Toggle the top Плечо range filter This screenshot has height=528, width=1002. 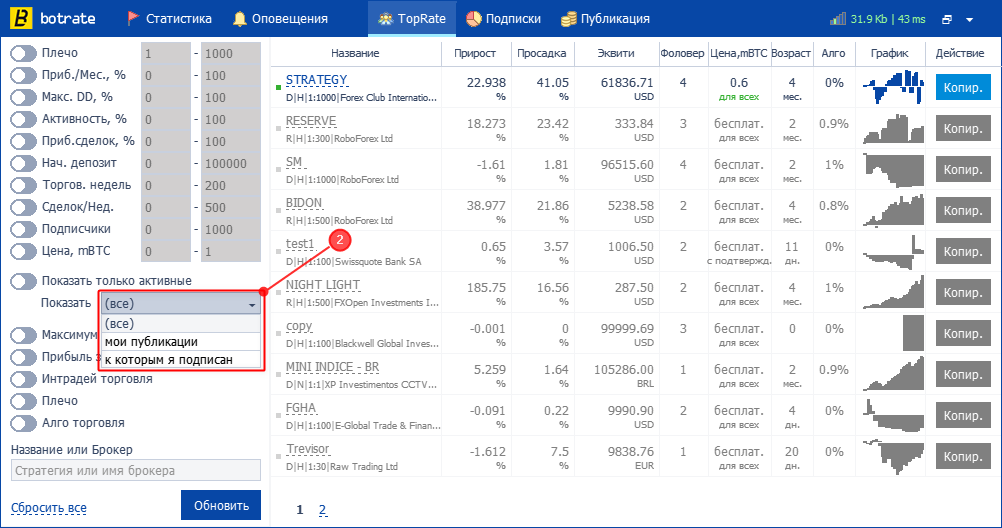coord(23,53)
